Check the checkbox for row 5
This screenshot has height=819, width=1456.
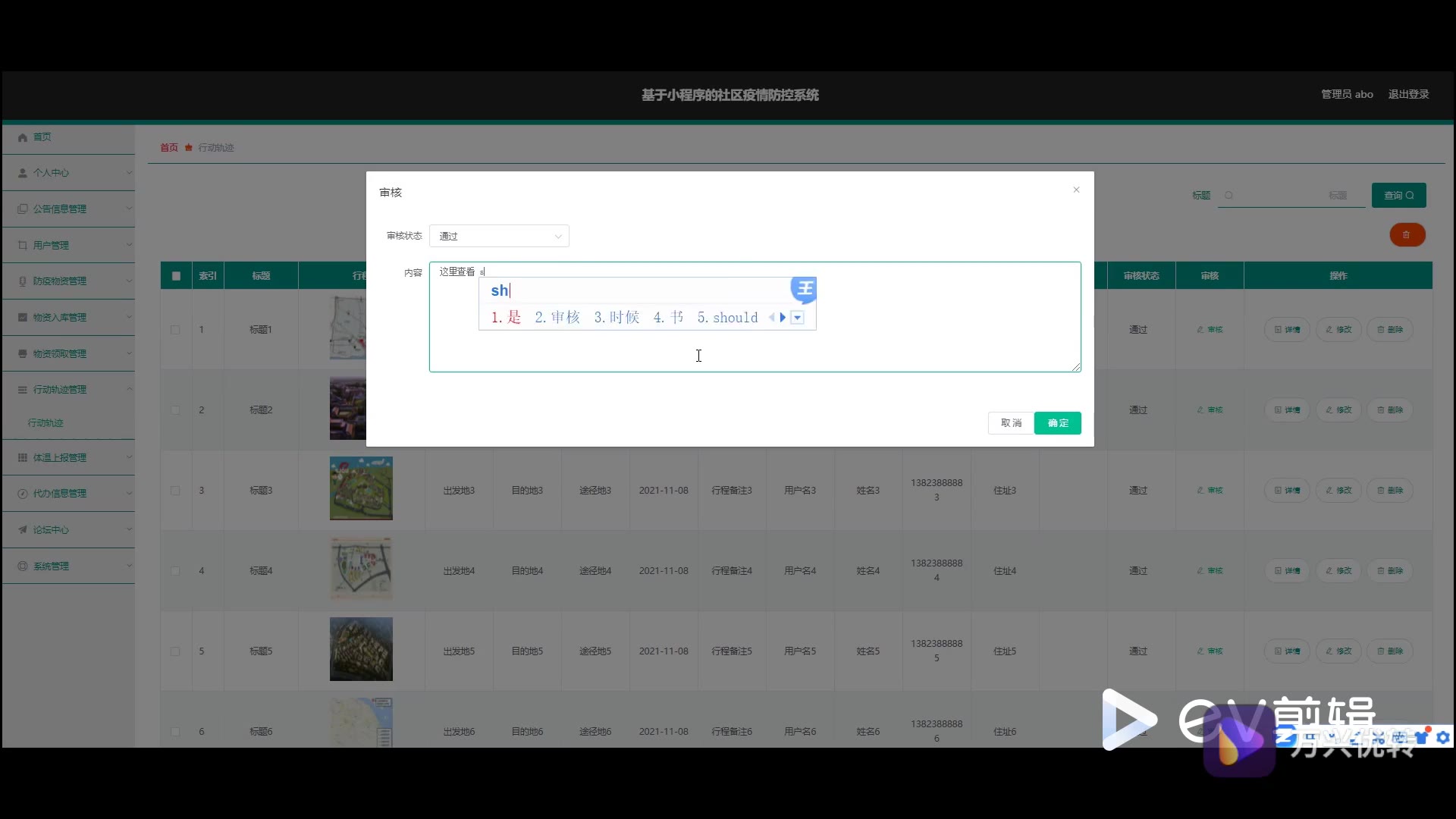[x=175, y=651]
